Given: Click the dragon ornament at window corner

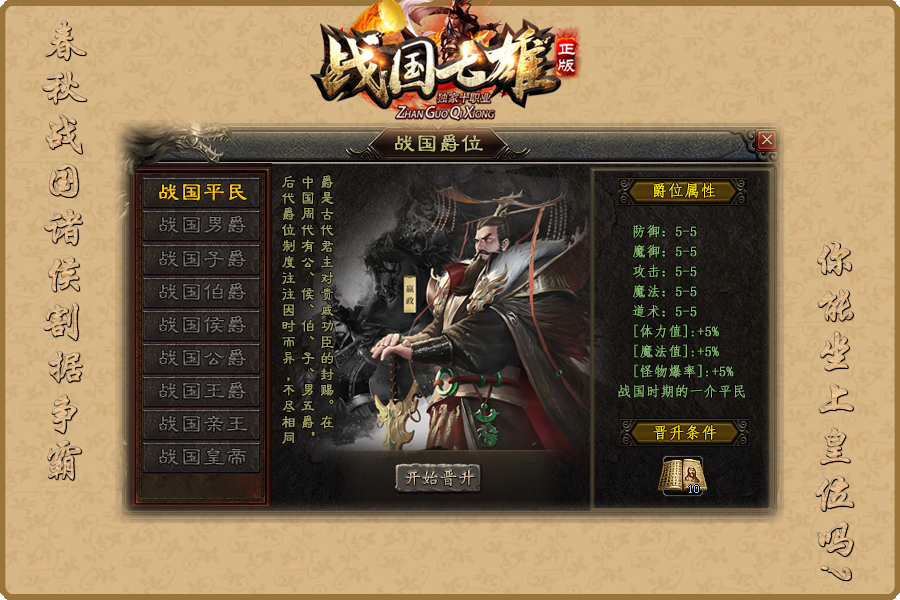Looking at the screenshot, I should tap(178, 144).
